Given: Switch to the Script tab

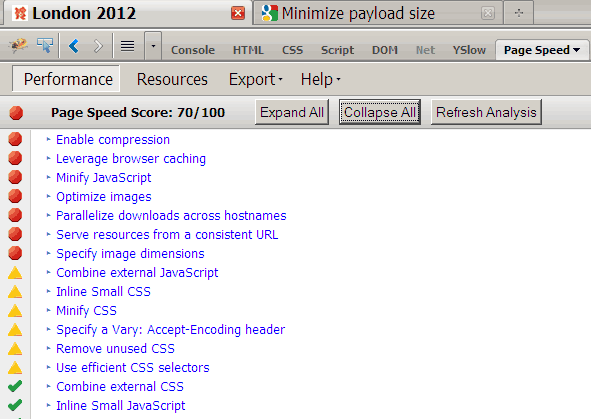Looking at the screenshot, I should 337,50.
